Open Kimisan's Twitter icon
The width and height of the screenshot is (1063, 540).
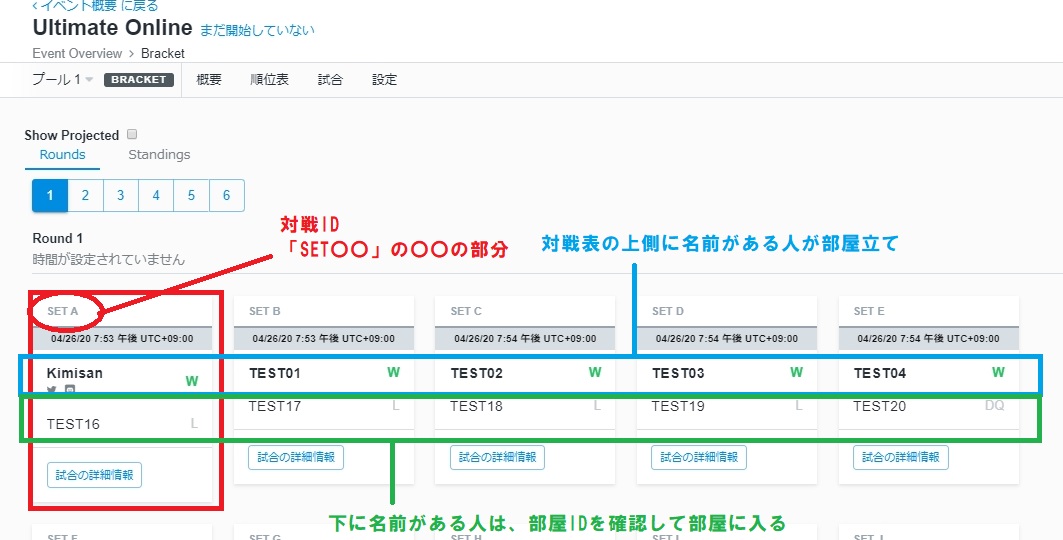click(52, 391)
